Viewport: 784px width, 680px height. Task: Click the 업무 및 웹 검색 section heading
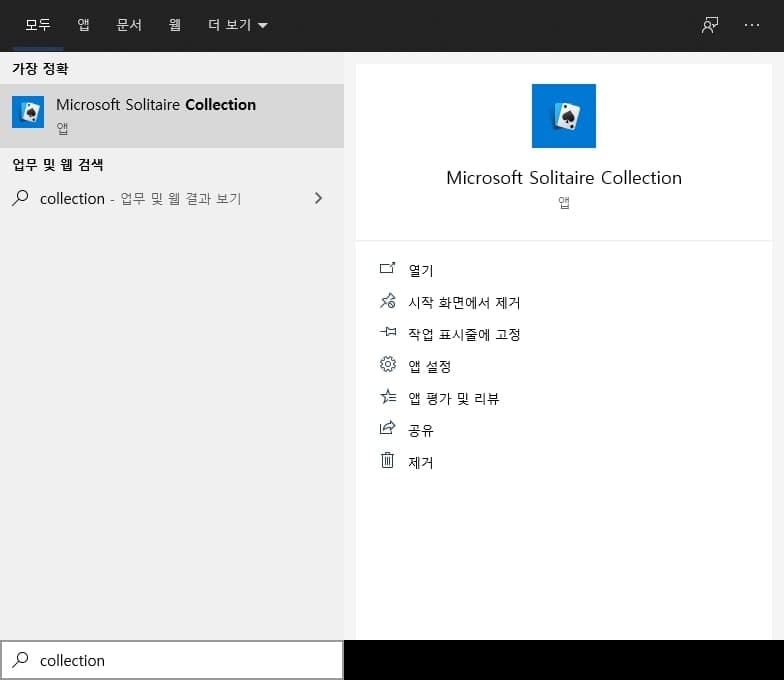(58, 164)
